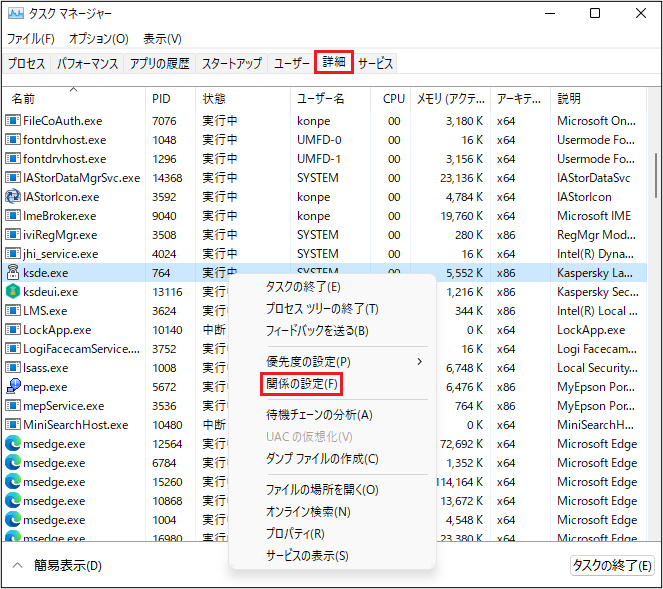Switch to the プロセス tab
663x589 pixels.
pos(26,63)
